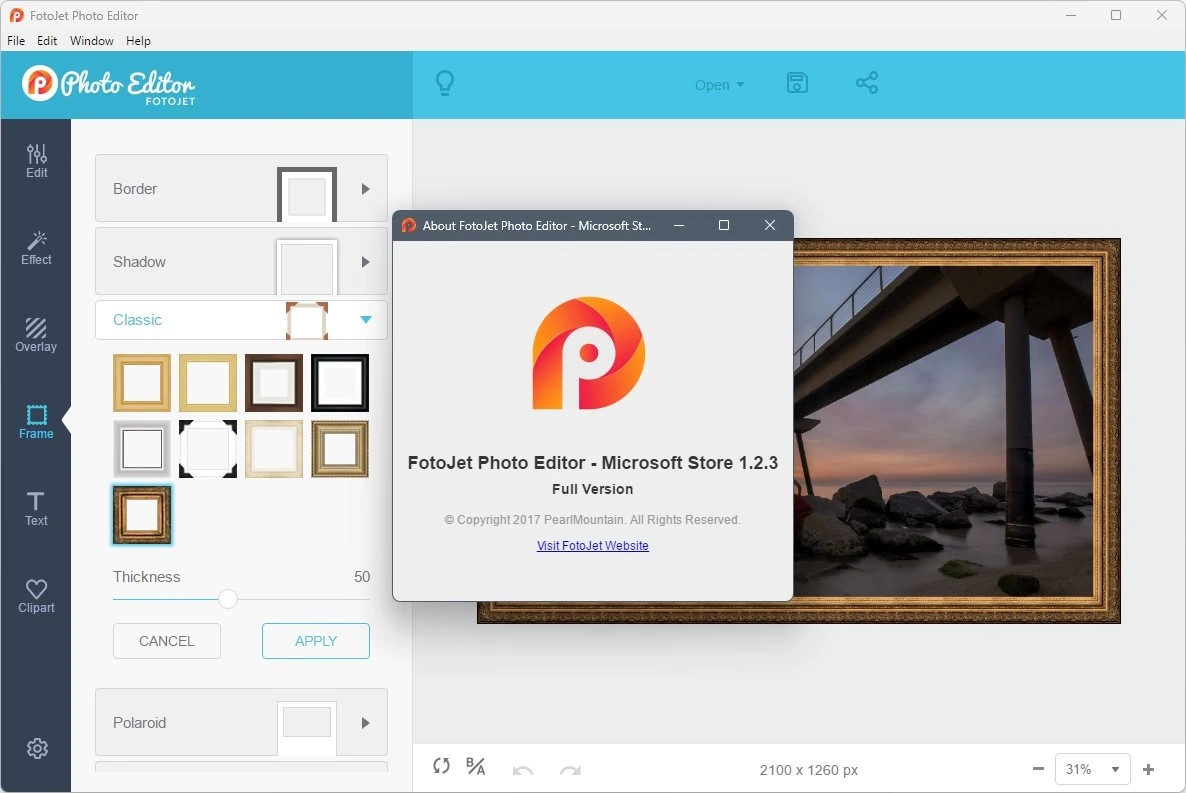This screenshot has height=793, width=1186.
Task: Click the FotoJet P logo in About dialog
Action: (588, 353)
